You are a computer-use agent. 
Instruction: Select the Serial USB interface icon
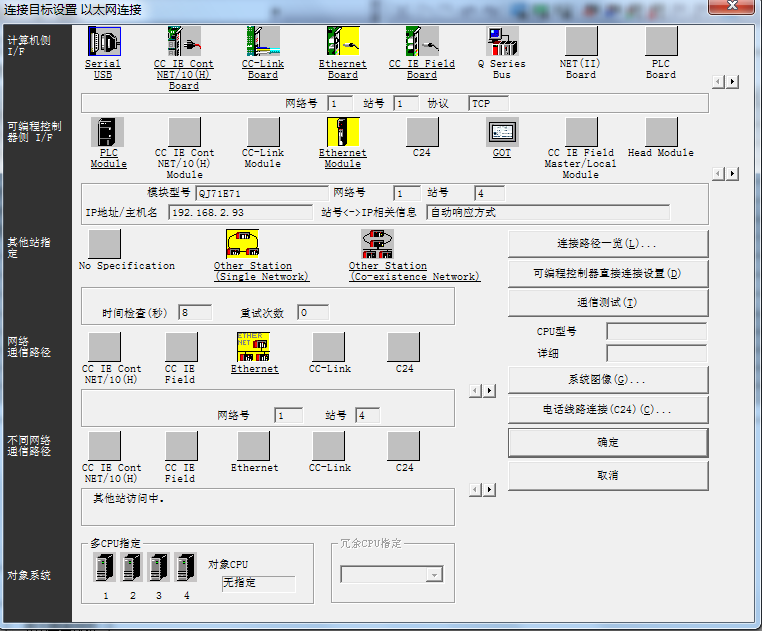pos(103,42)
